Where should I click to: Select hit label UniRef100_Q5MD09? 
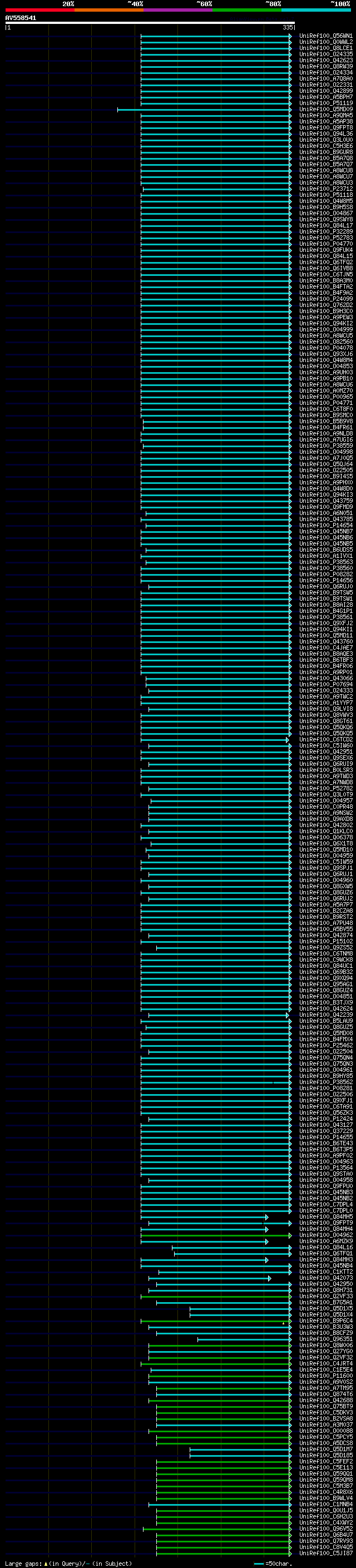(x=326, y=109)
